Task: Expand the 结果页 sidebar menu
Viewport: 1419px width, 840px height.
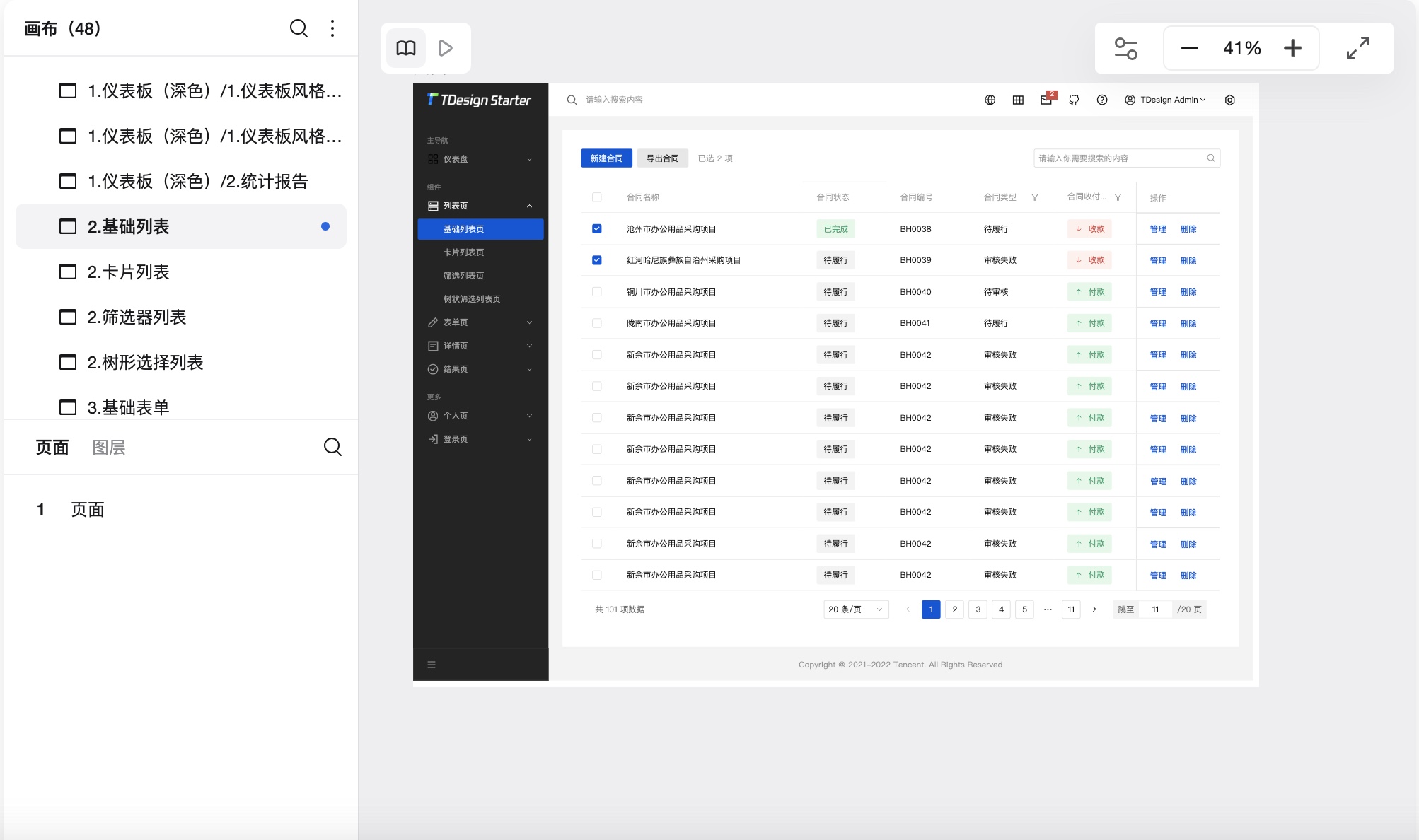Action: (x=480, y=369)
